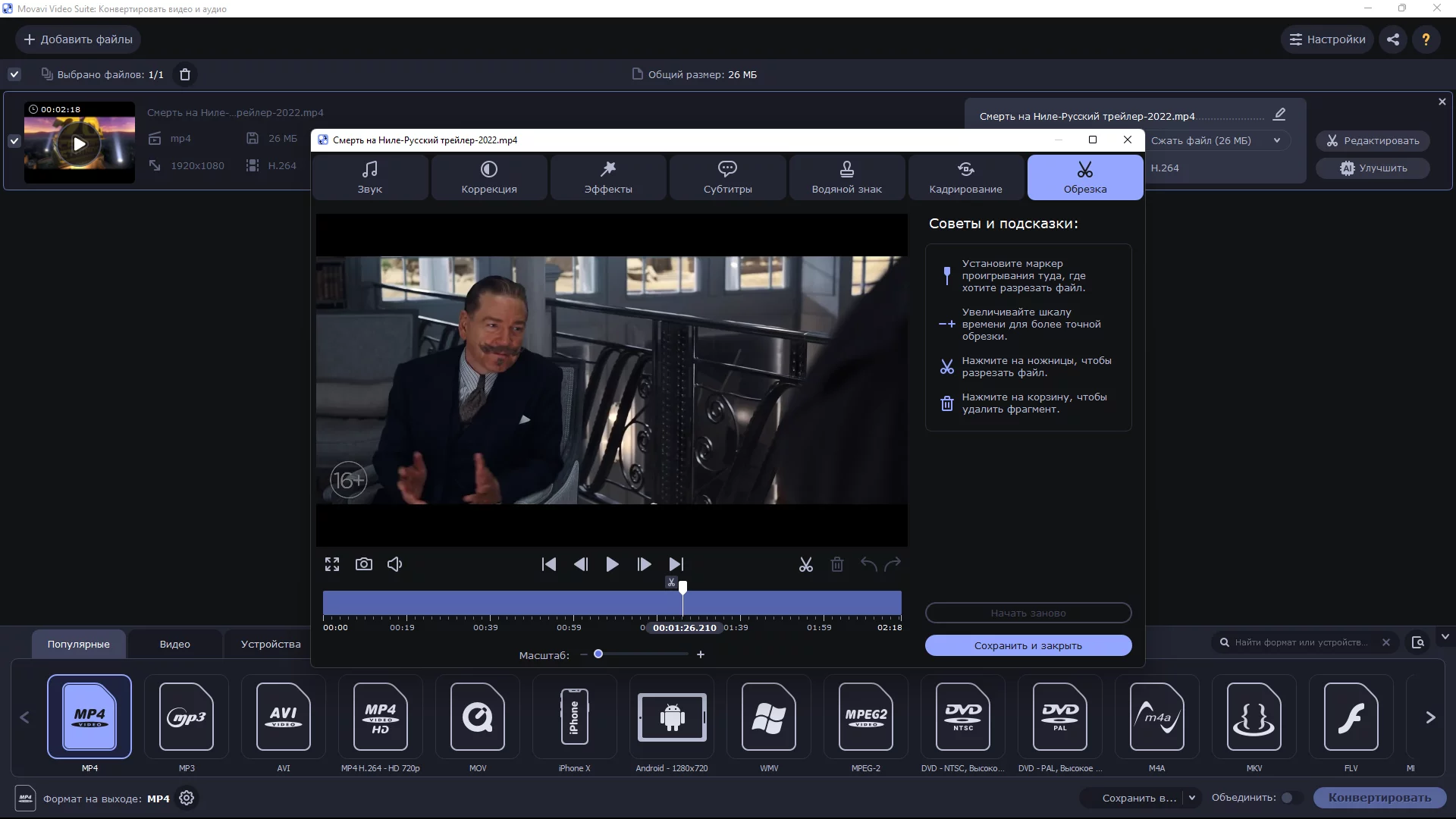This screenshot has height=819, width=1456.
Task: Redo the trim action
Action: point(893,564)
